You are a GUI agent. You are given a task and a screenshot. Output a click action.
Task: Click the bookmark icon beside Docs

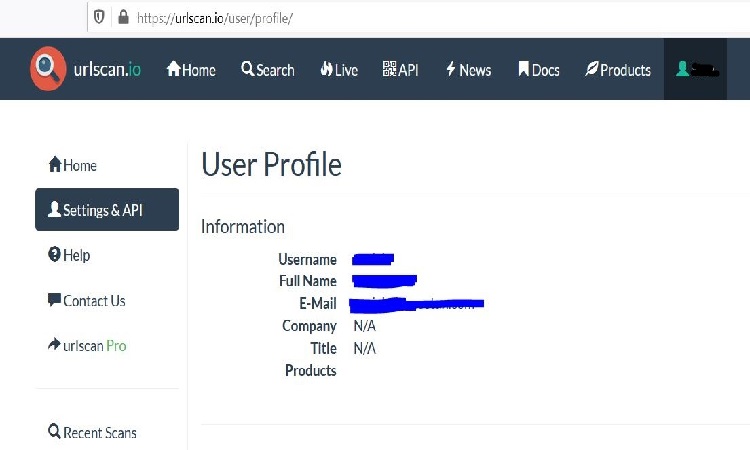tap(523, 69)
